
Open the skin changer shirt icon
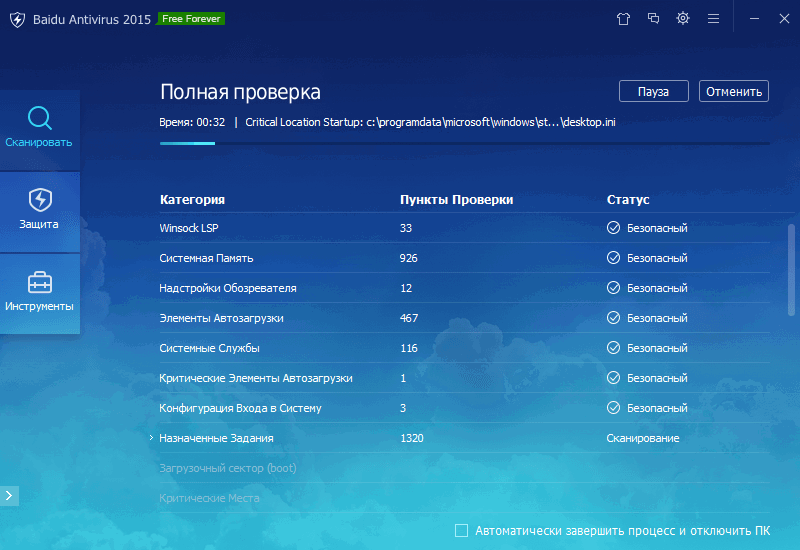pos(623,19)
